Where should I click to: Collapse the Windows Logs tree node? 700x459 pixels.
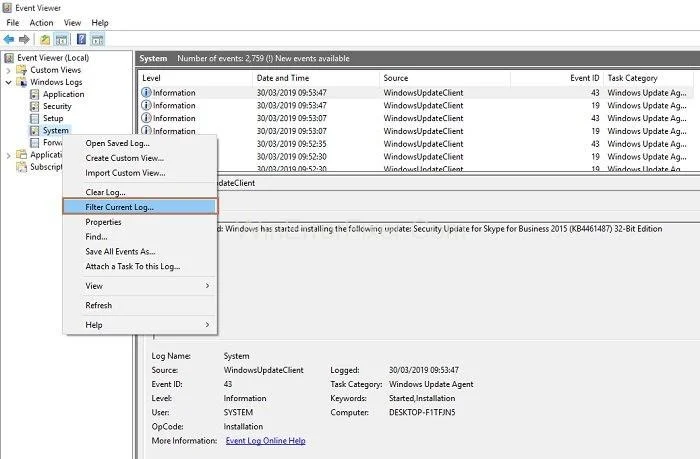point(9,82)
